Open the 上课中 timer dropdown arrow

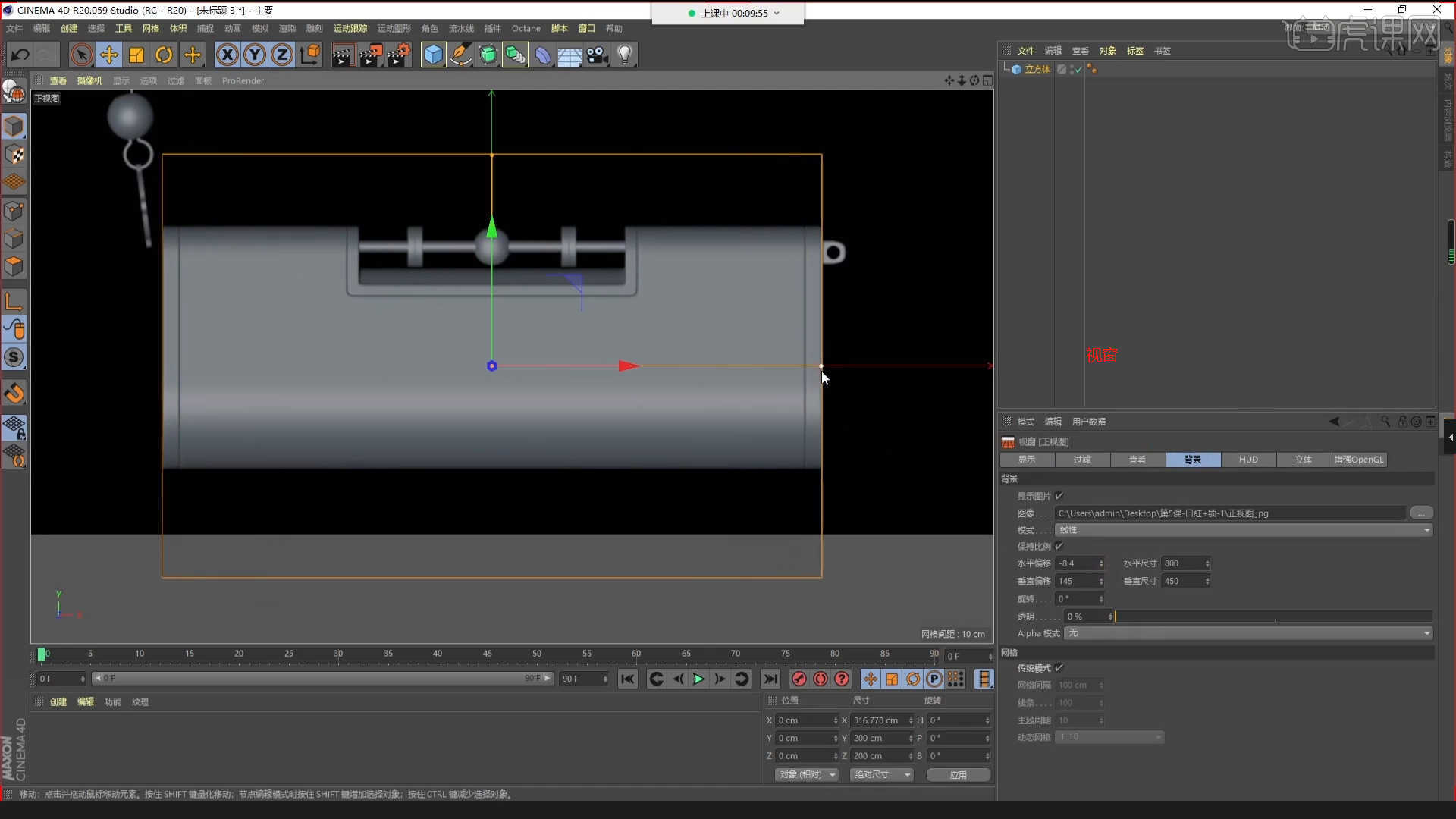tap(777, 13)
